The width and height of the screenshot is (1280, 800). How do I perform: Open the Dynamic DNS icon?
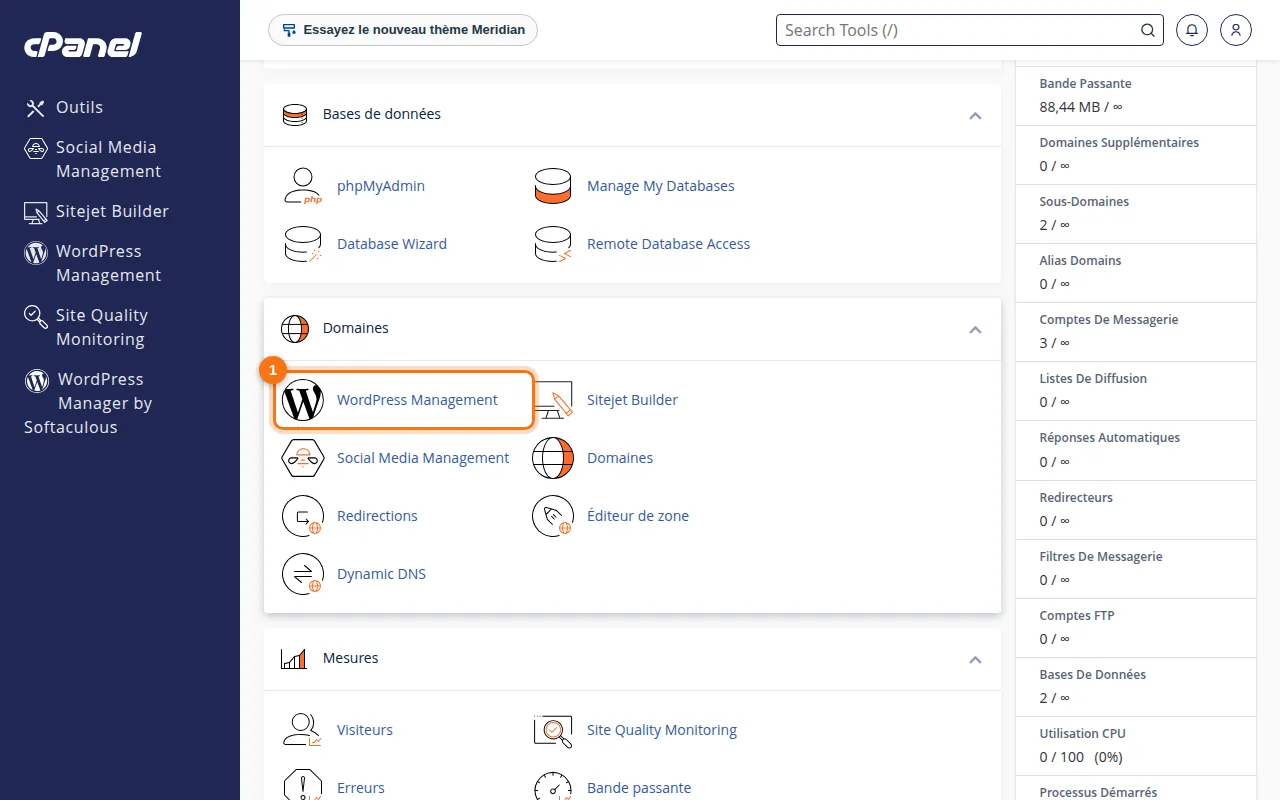tap(302, 574)
